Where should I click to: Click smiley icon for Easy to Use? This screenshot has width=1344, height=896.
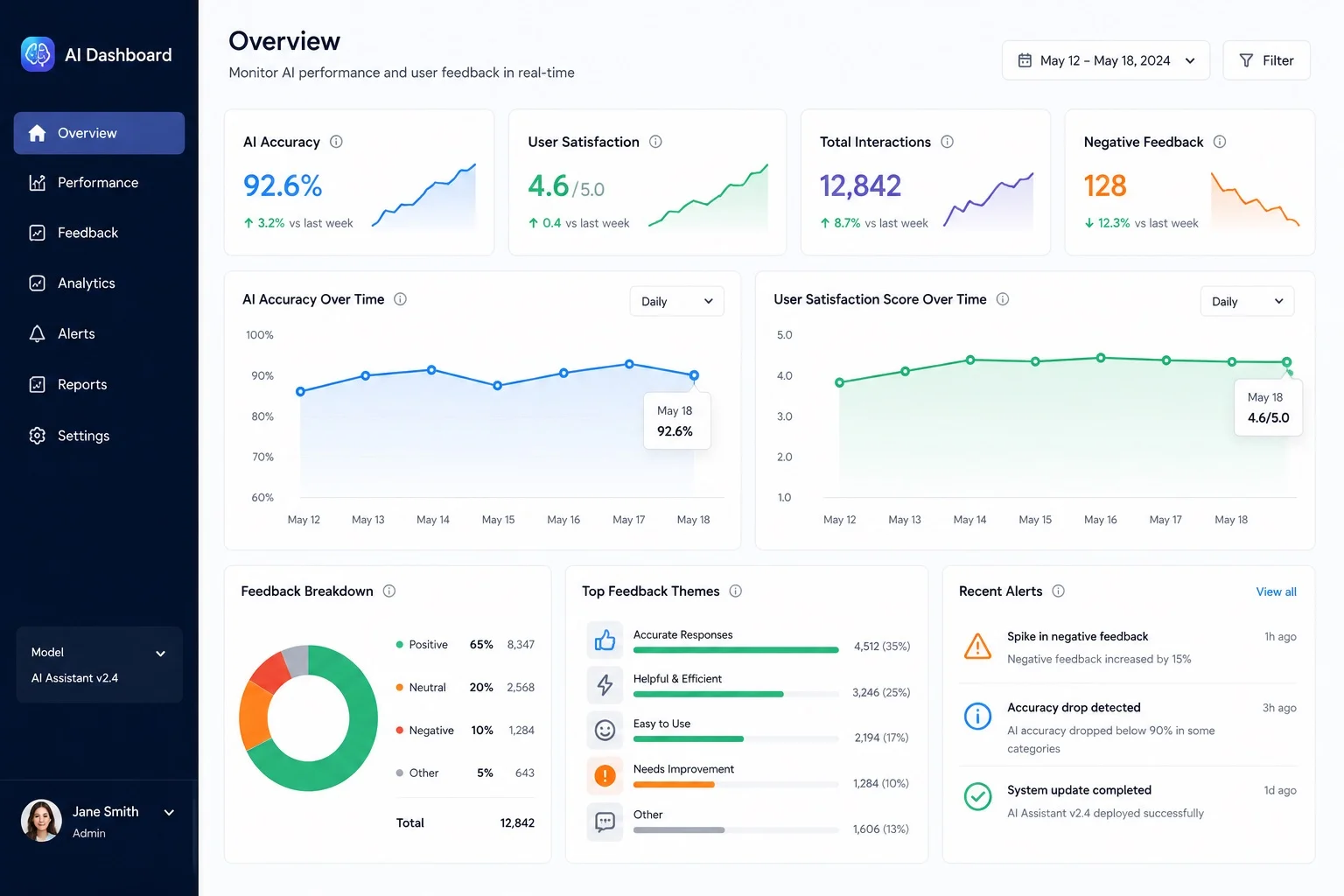pyautogui.click(x=605, y=730)
